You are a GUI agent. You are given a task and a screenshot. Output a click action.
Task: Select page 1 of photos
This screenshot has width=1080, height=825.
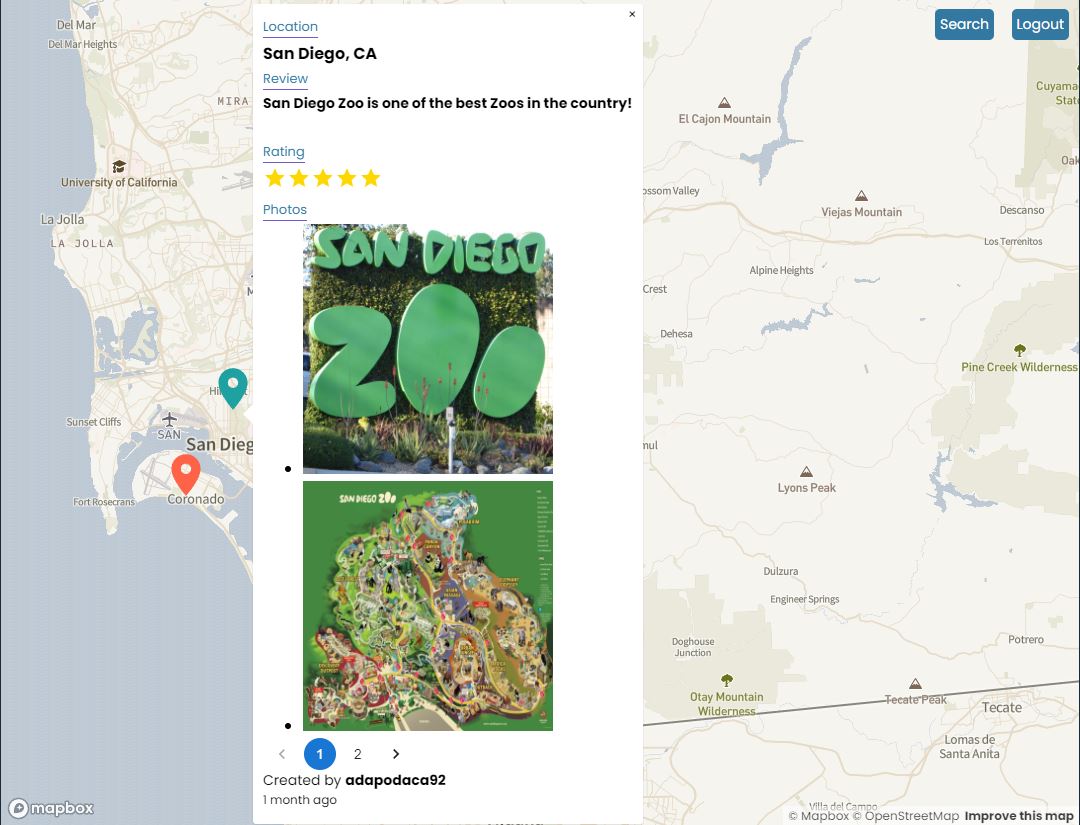320,754
